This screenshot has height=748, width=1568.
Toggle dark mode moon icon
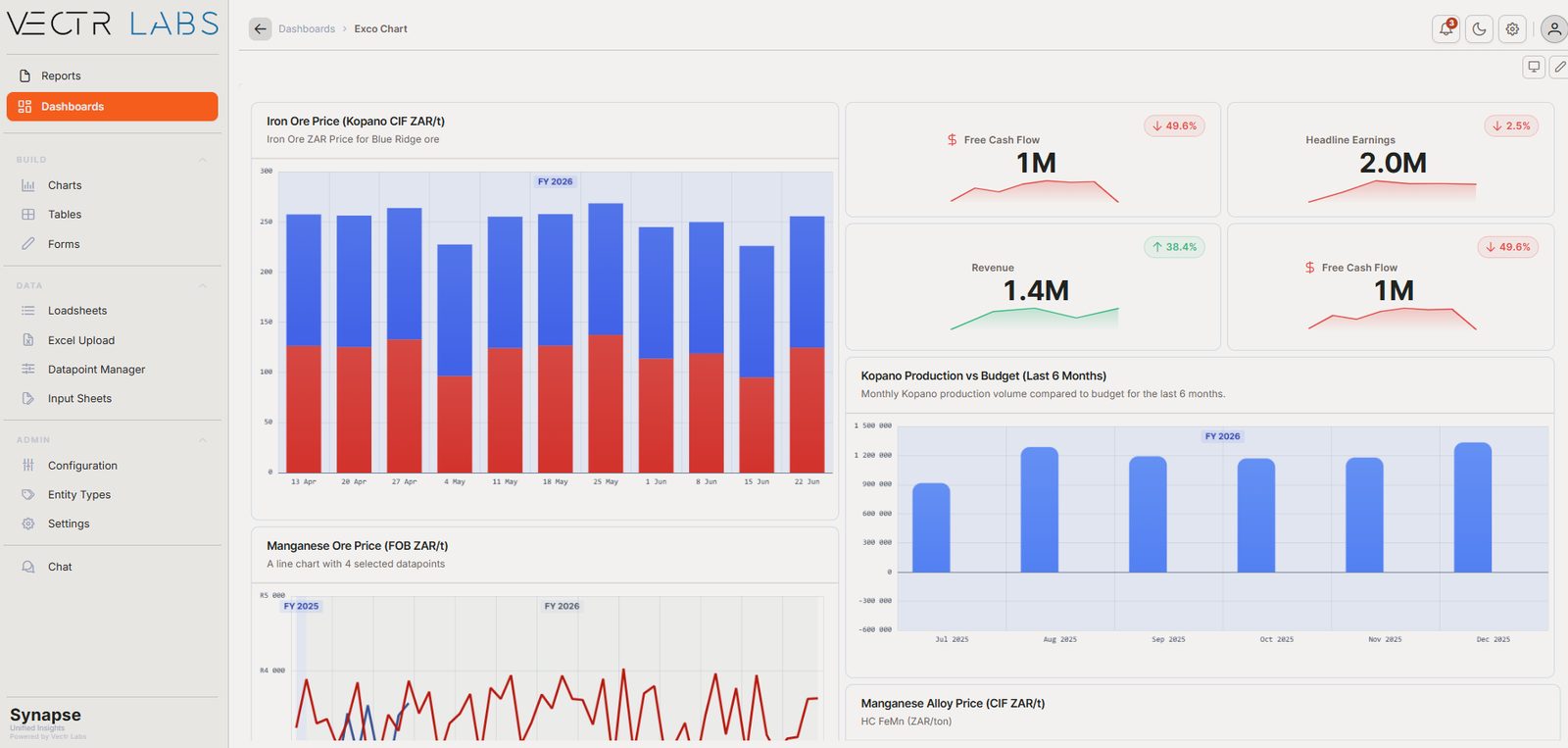[x=1479, y=29]
